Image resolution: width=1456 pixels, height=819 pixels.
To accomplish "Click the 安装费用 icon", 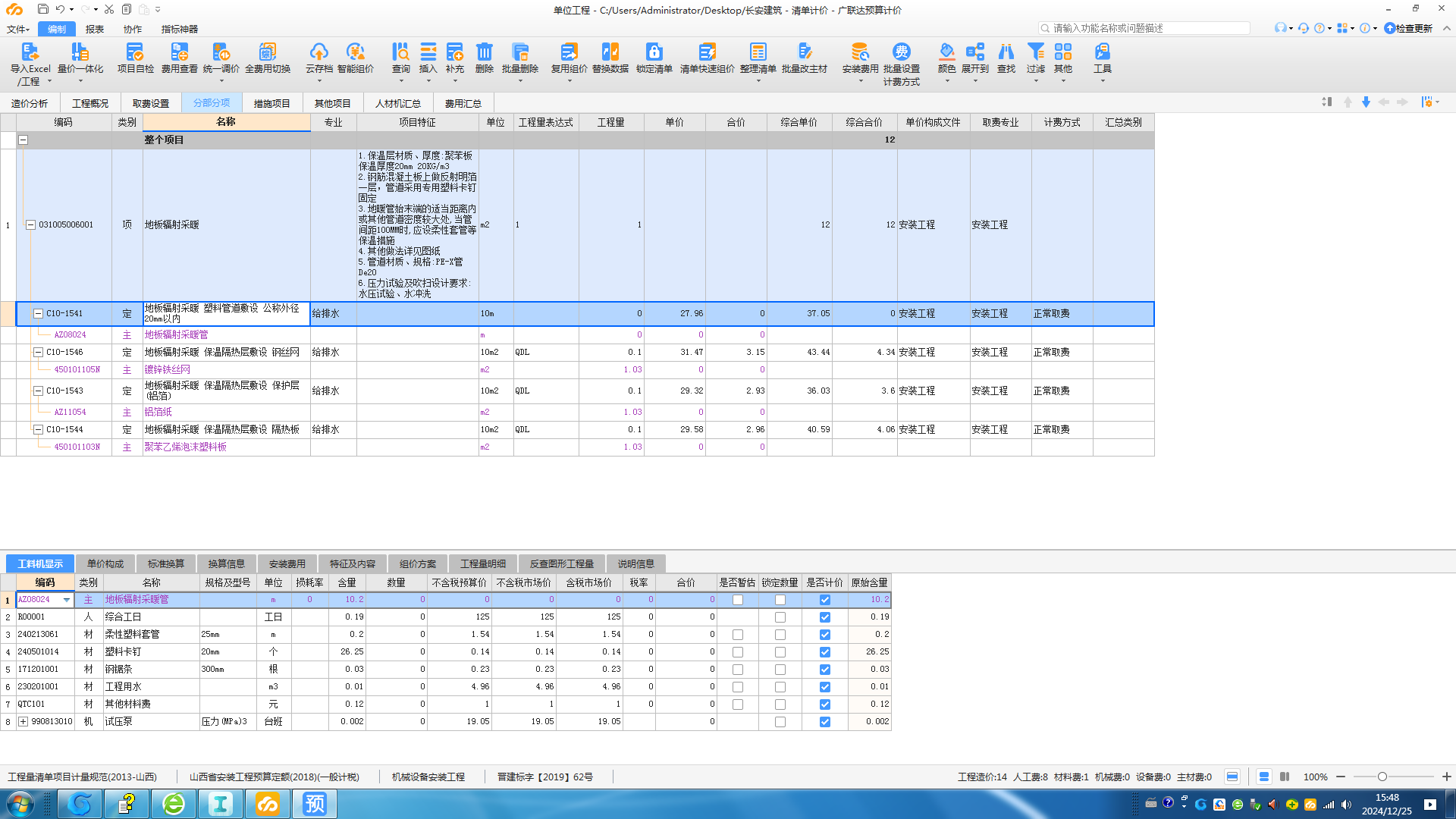I will [860, 52].
